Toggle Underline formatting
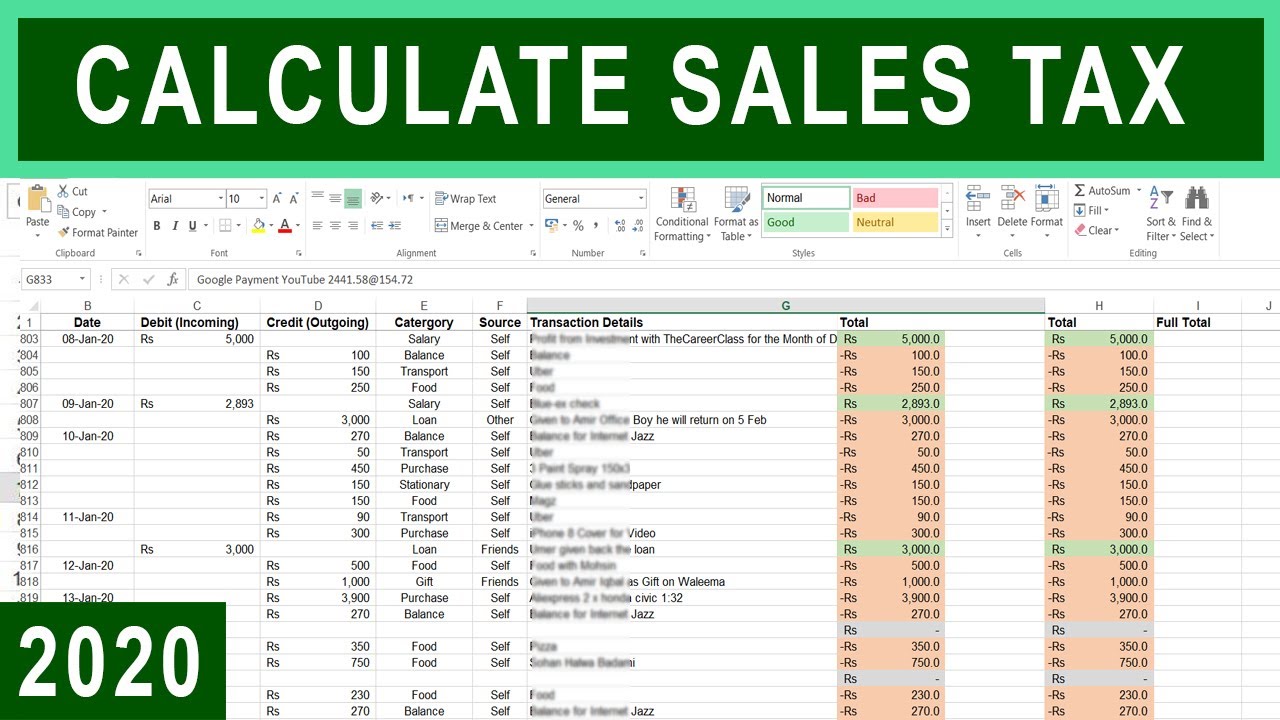Screen dimensions: 1280x720 tap(192, 226)
